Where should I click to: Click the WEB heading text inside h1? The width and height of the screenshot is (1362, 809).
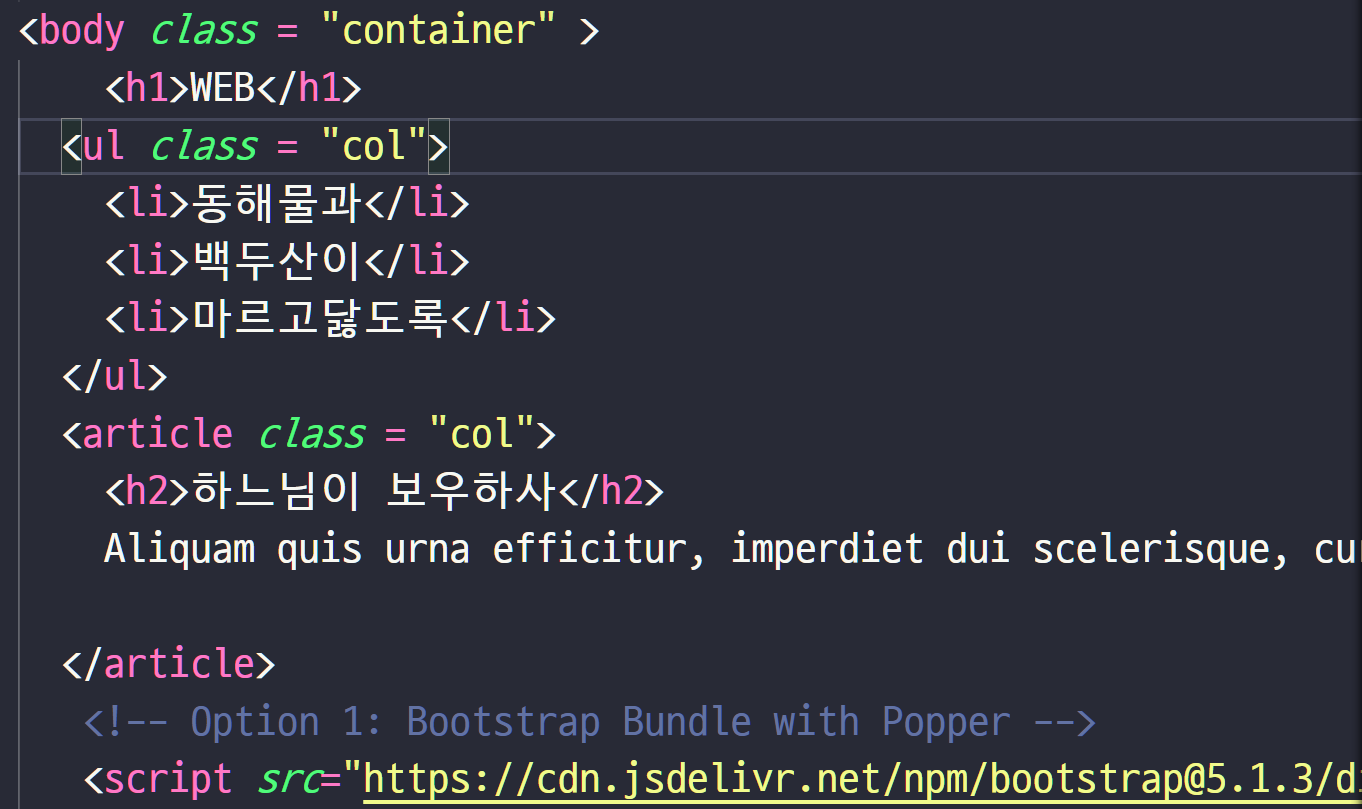tap(222, 89)
